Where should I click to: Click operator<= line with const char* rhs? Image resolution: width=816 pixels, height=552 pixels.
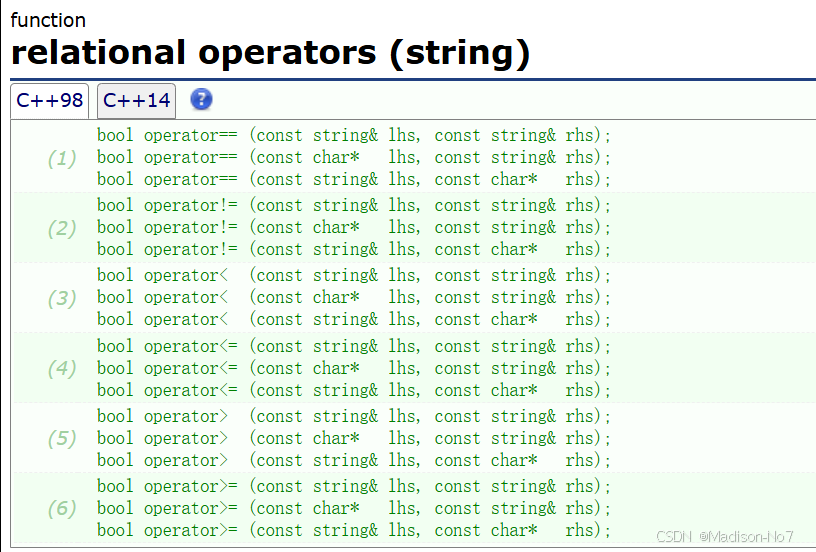click(354, 391)
